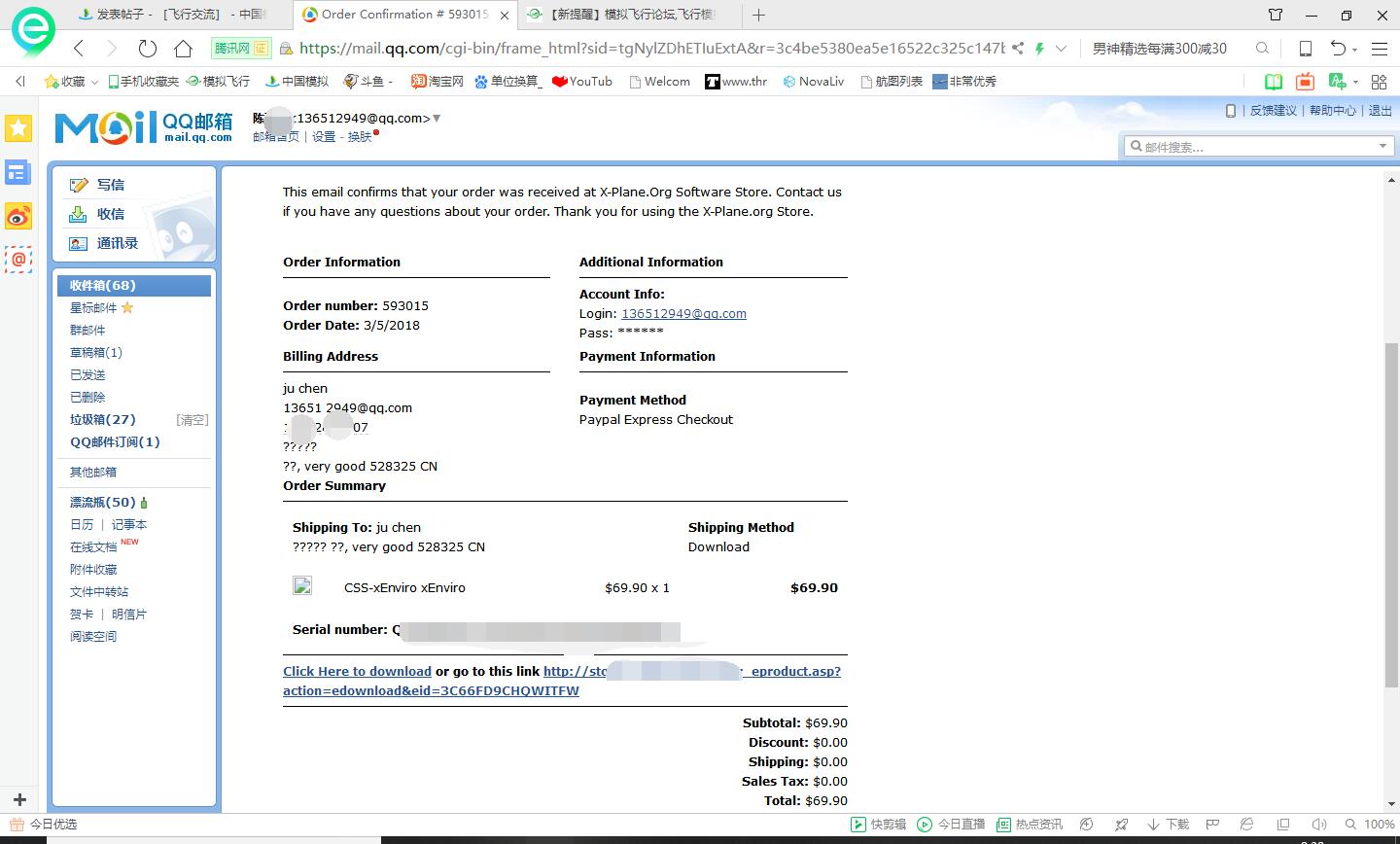Expand the 收藏 bookmarks dropdown
Screen dimensions: 1400x844
[x=94, y=82]
